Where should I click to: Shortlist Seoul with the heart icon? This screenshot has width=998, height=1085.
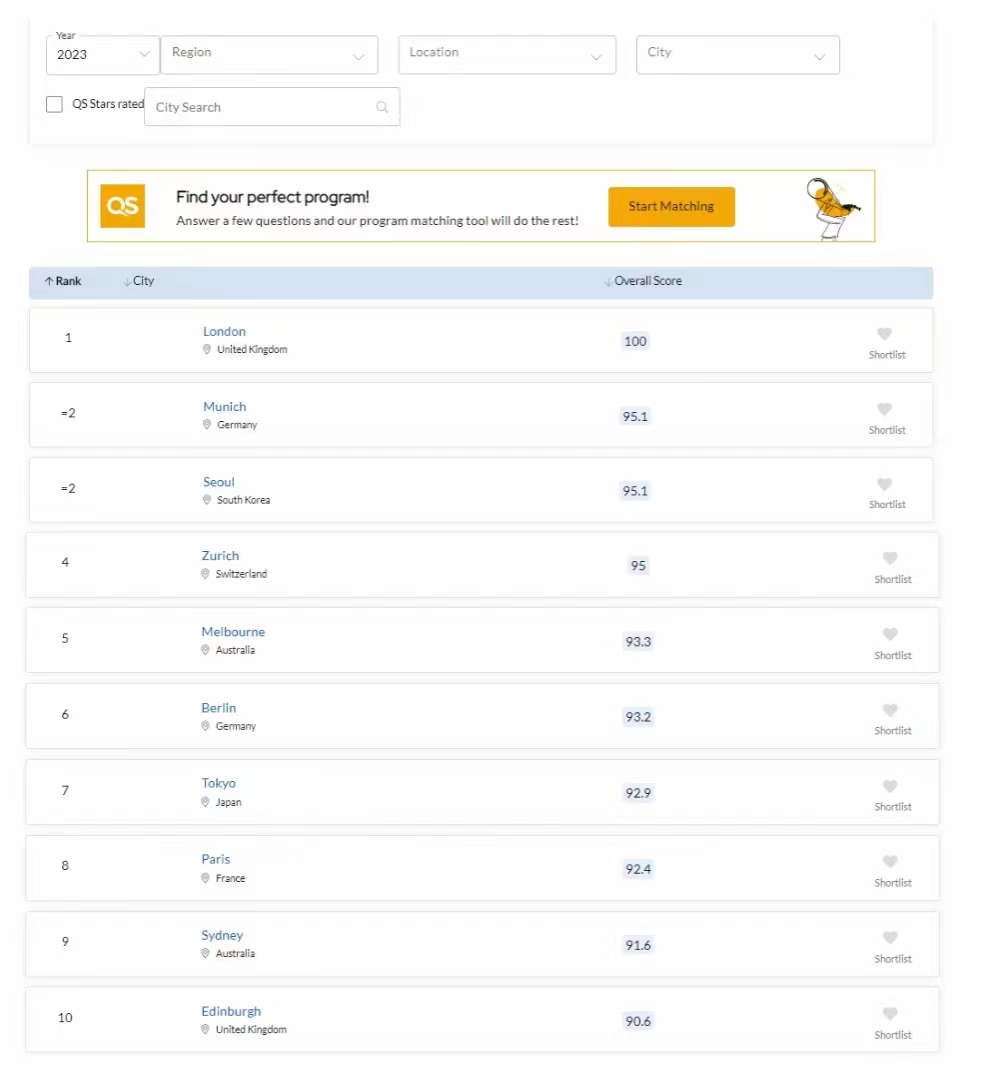click(x=884, y=484)
